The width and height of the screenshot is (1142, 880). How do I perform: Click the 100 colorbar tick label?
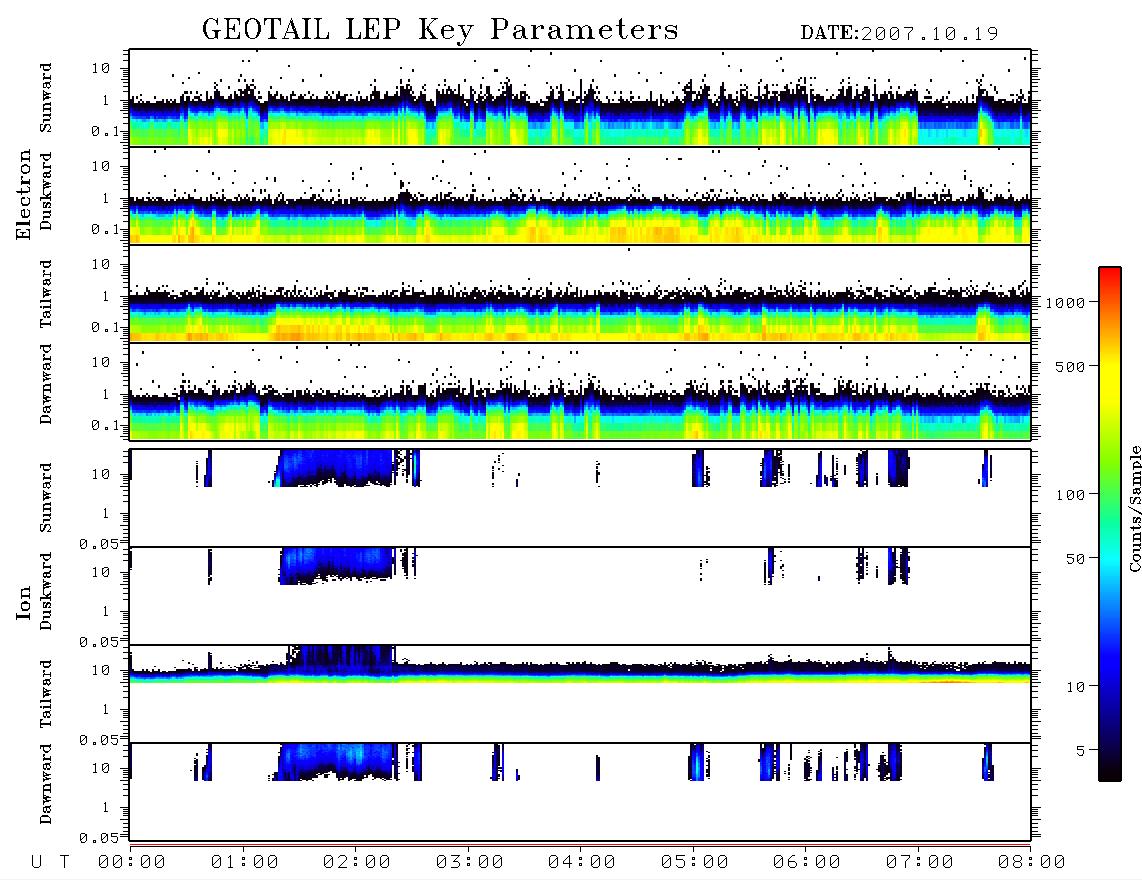(x=1071, y=495)
